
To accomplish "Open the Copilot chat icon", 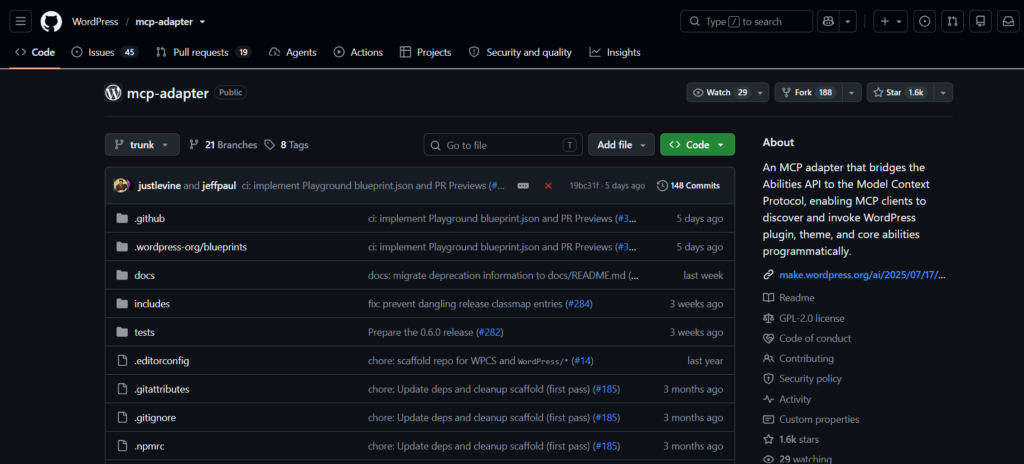I will pyautogui.click(x=828, y=22).
